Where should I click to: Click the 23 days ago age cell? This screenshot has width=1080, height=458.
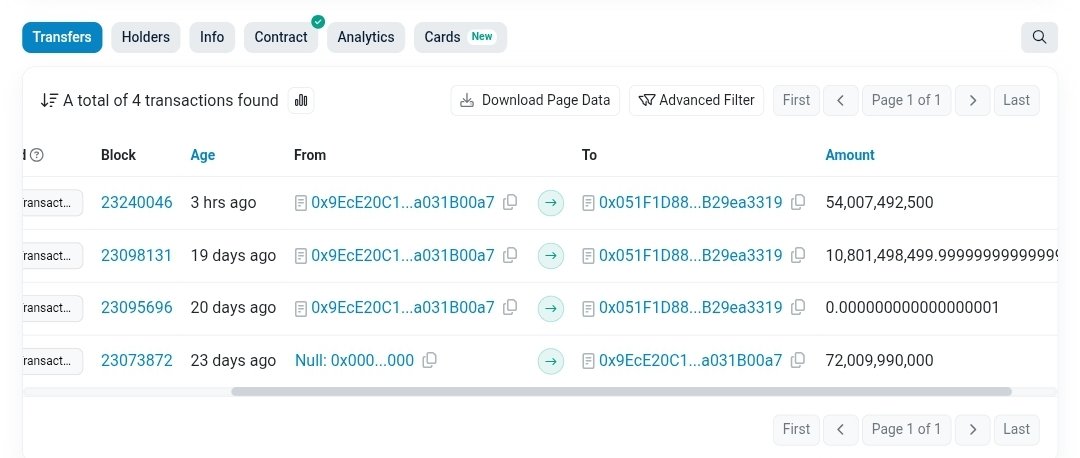pos(233,360)
